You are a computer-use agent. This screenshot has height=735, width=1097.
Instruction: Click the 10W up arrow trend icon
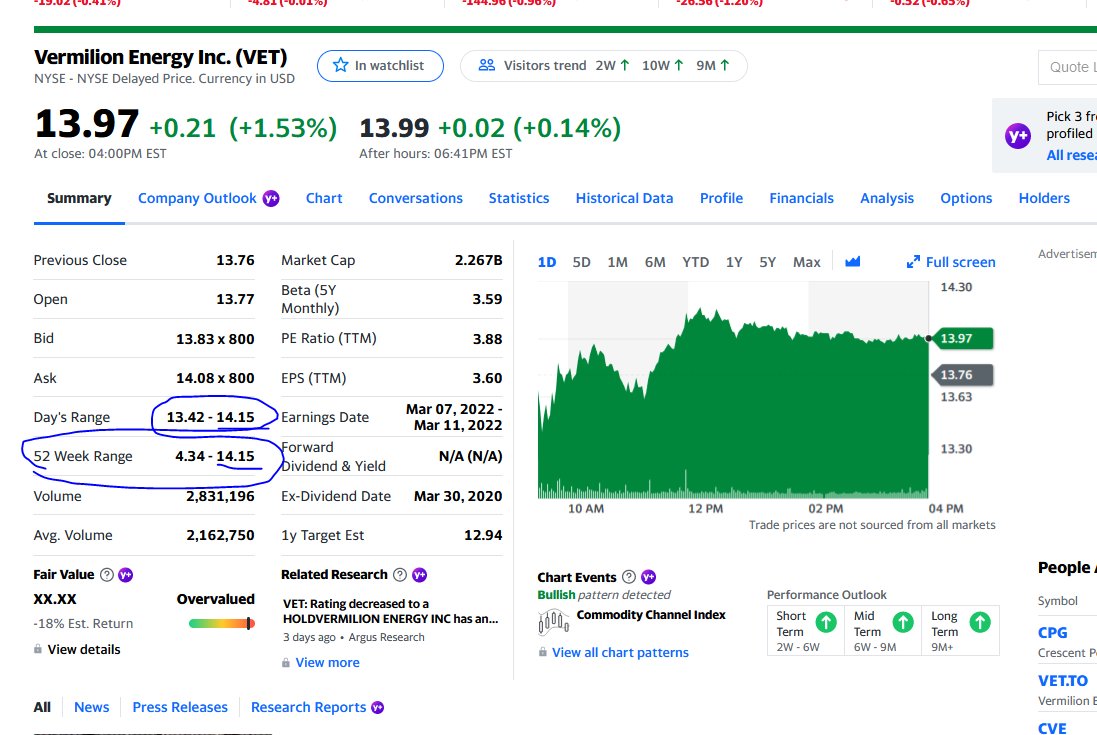[678, 65]
